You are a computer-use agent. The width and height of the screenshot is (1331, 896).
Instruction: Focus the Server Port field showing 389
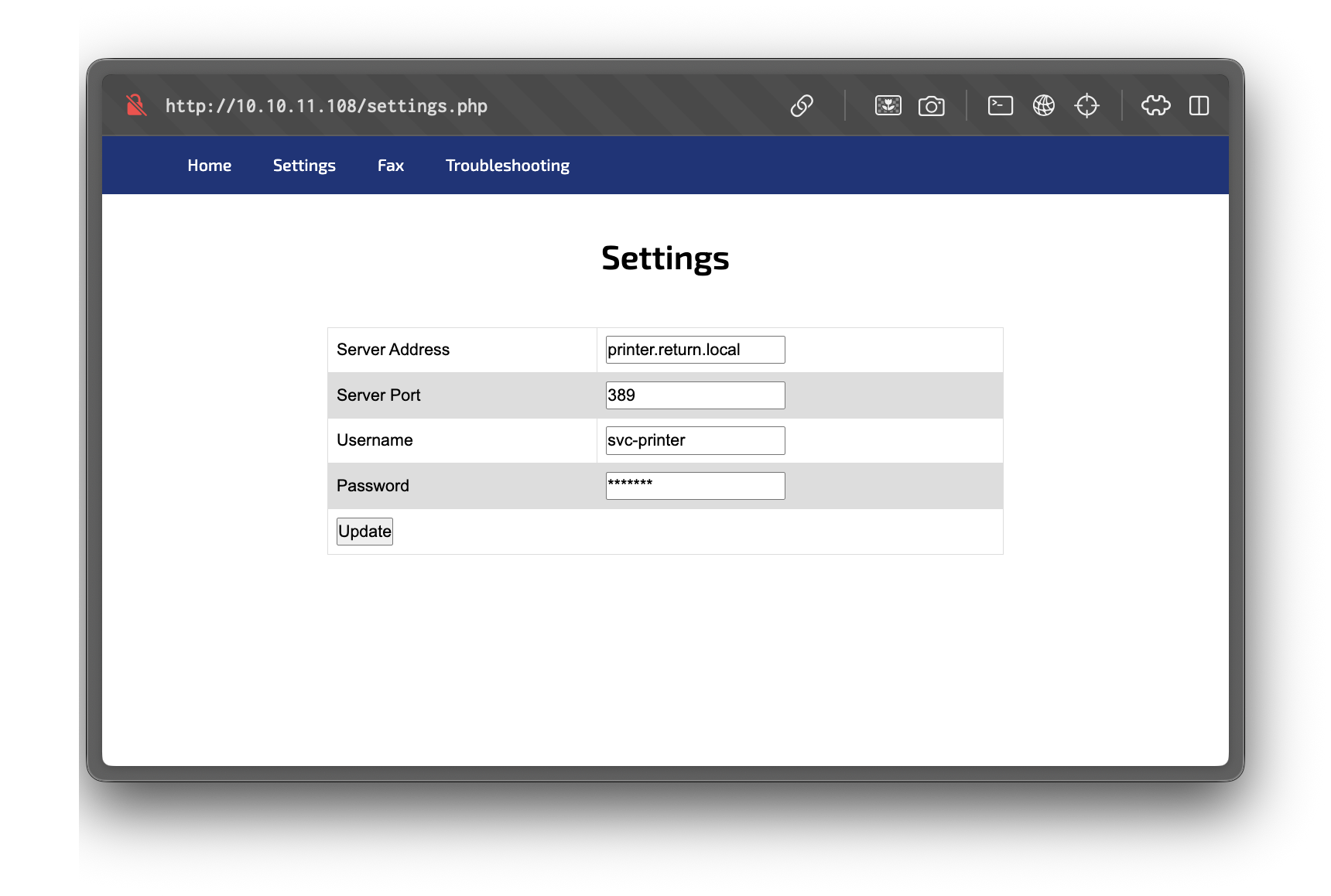[694, 395]
